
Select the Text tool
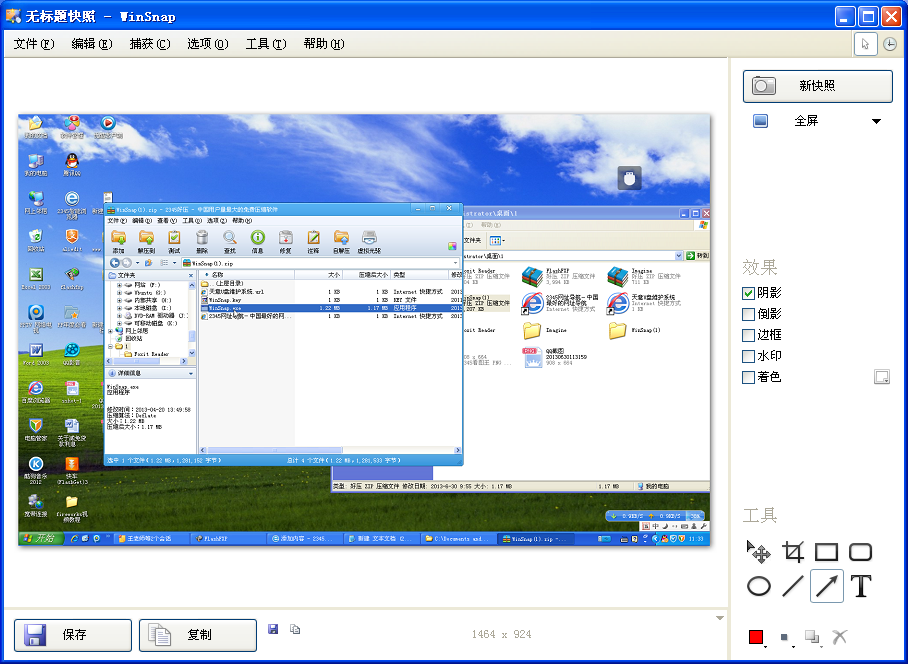tap(861, 586)
